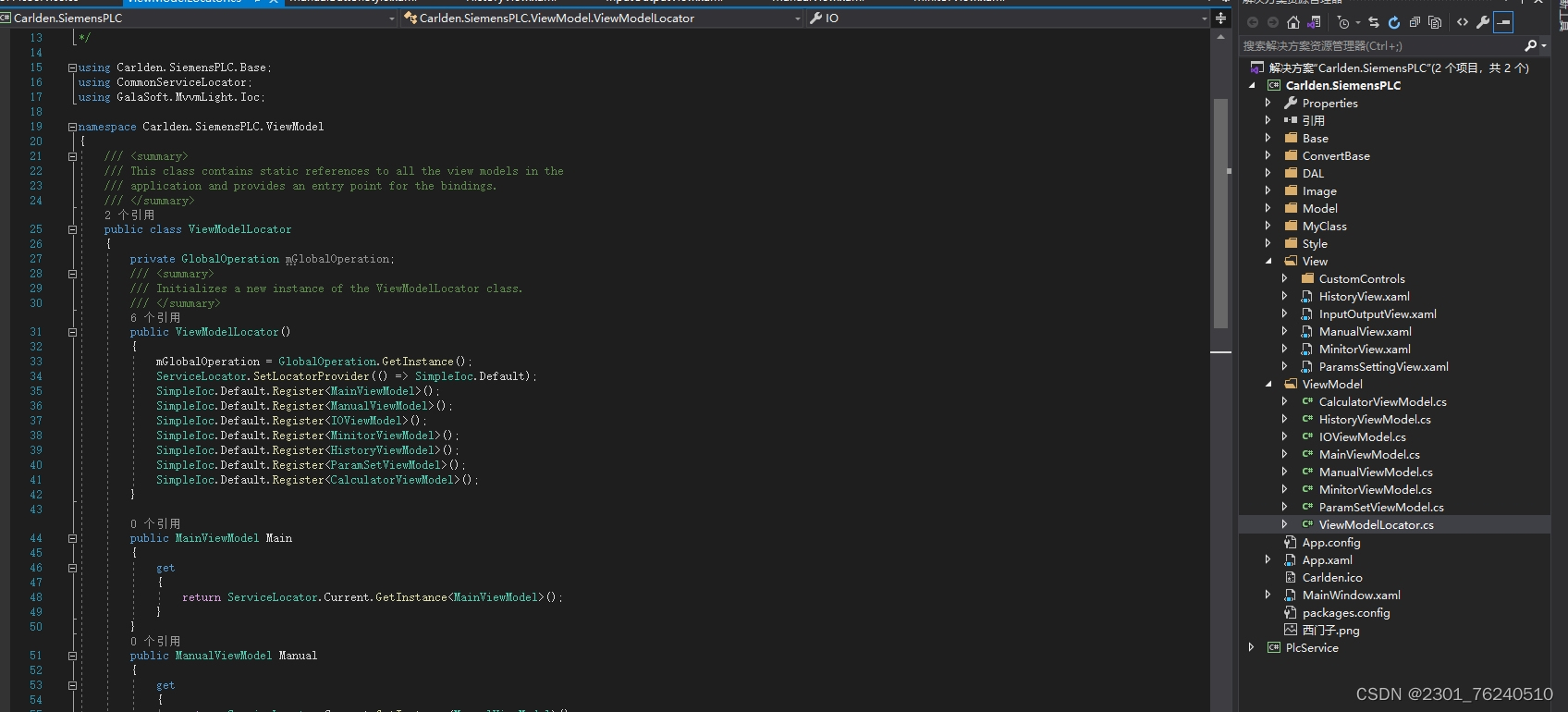Open Properties via the wrench icon

click(1483, 22)
